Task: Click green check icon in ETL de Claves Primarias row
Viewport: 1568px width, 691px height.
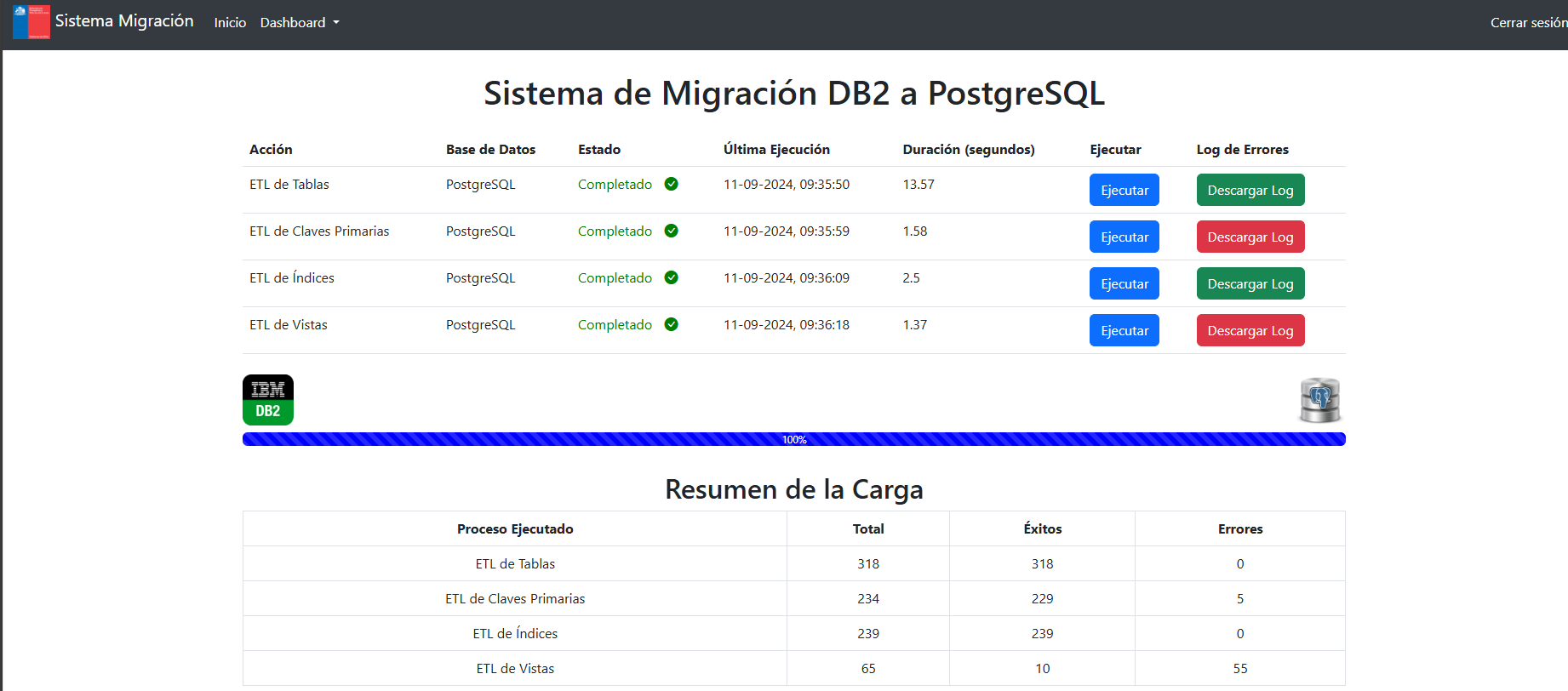Action: coord(672,231)
